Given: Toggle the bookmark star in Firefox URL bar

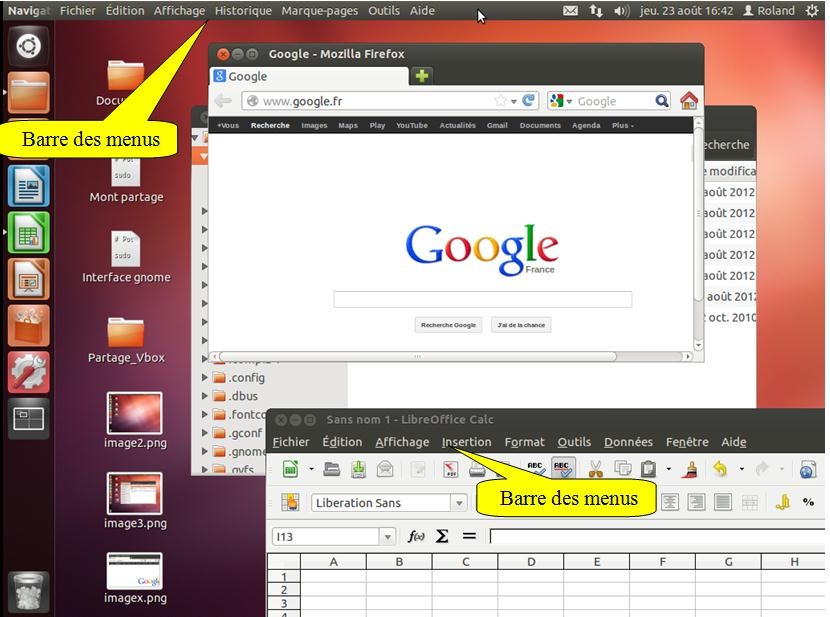Looking at the screenshot, I should point(500,101).
